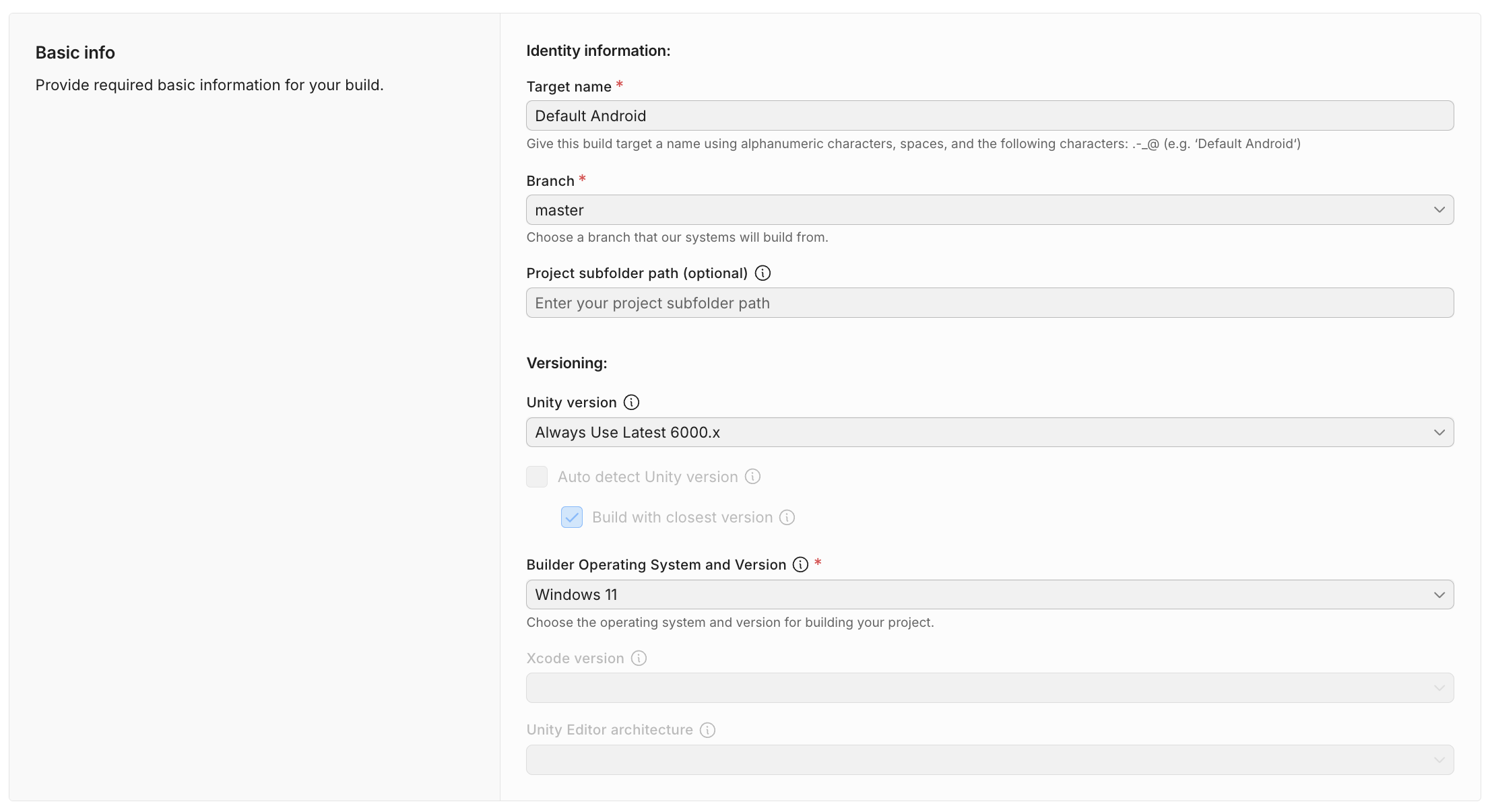The width and height of the screenshot is (1490, 812).
Task: Click the Target name input showing Default Android
Action: 989,115
